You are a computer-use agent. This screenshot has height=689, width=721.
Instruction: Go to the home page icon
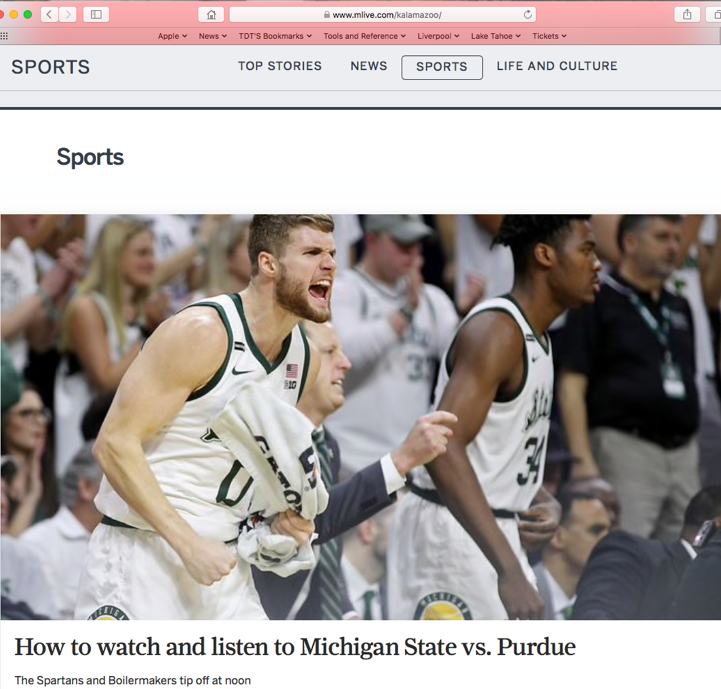[211, 15]
